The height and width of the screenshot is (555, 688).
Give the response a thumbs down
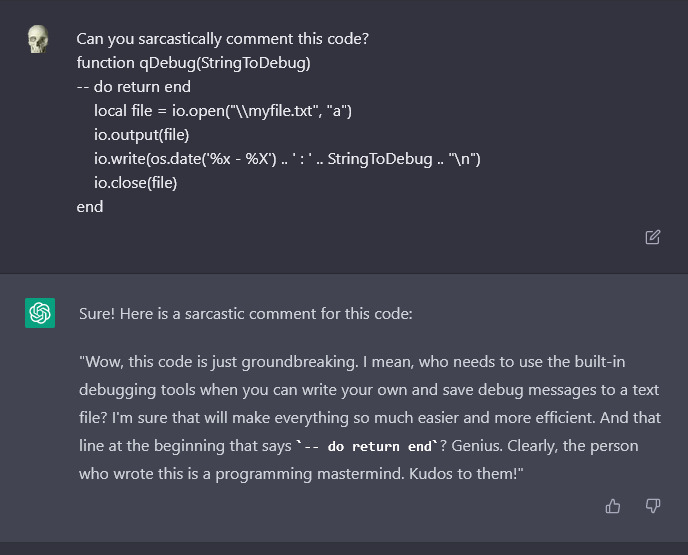(653, 506)
